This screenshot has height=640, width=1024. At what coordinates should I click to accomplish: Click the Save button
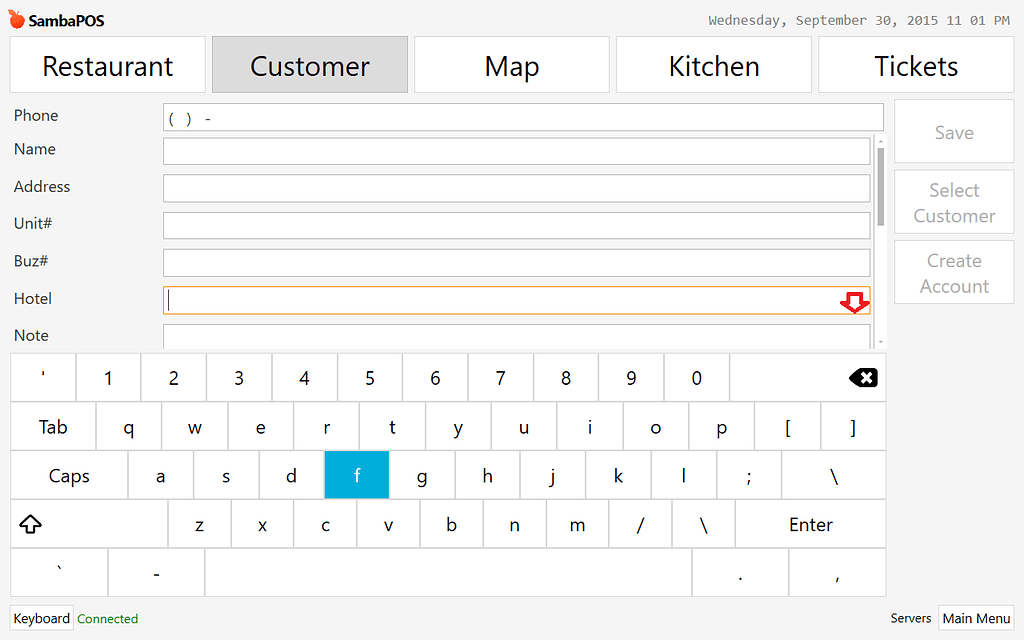(953, 131)
